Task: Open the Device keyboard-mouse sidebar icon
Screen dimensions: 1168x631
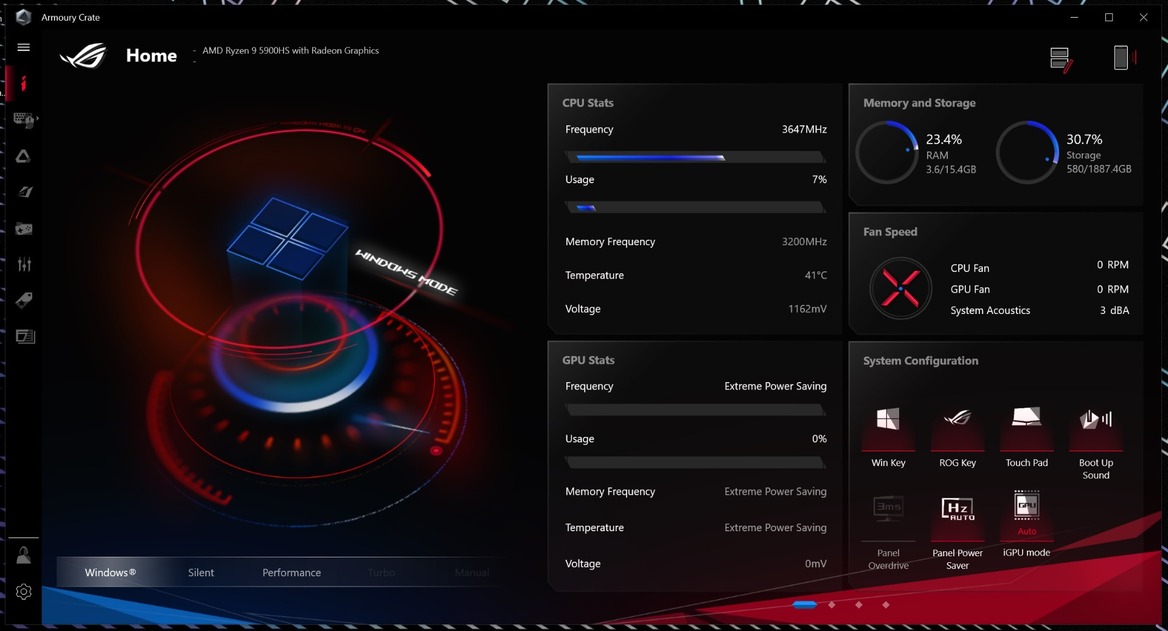Action: pyautogui.click(x=25, y=119)
